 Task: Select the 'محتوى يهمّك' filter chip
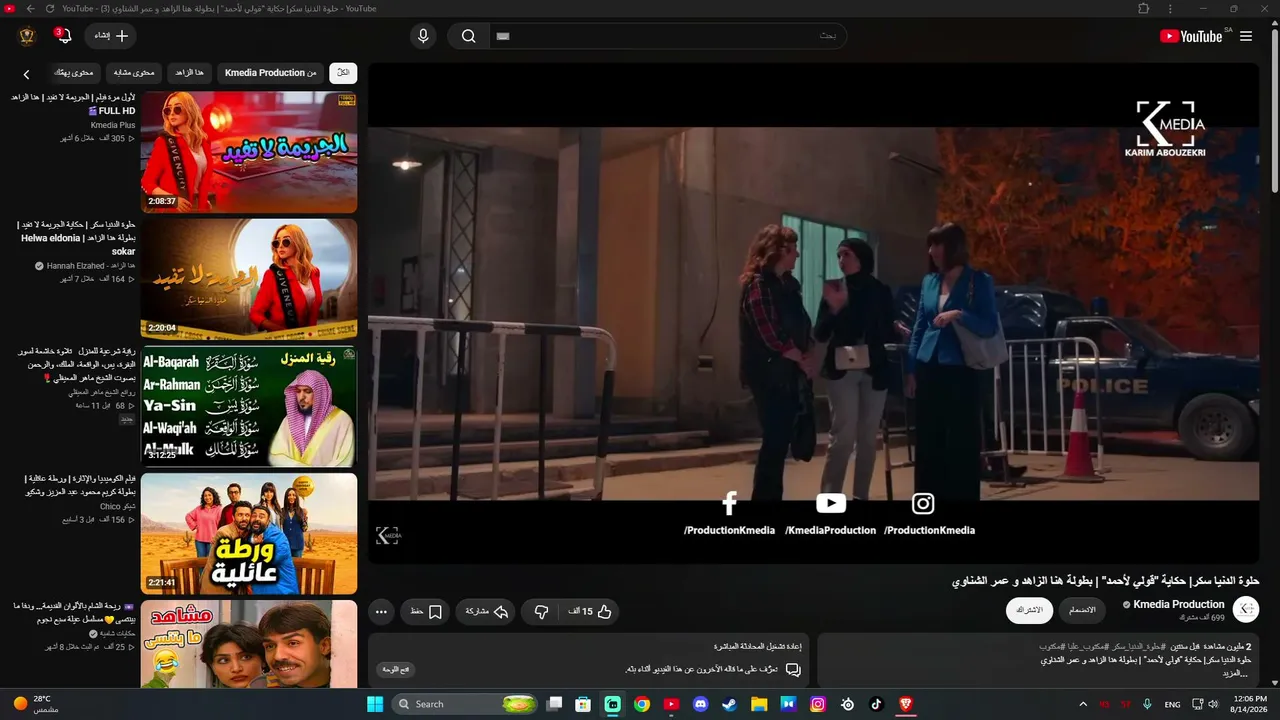(x=73, y=73)
